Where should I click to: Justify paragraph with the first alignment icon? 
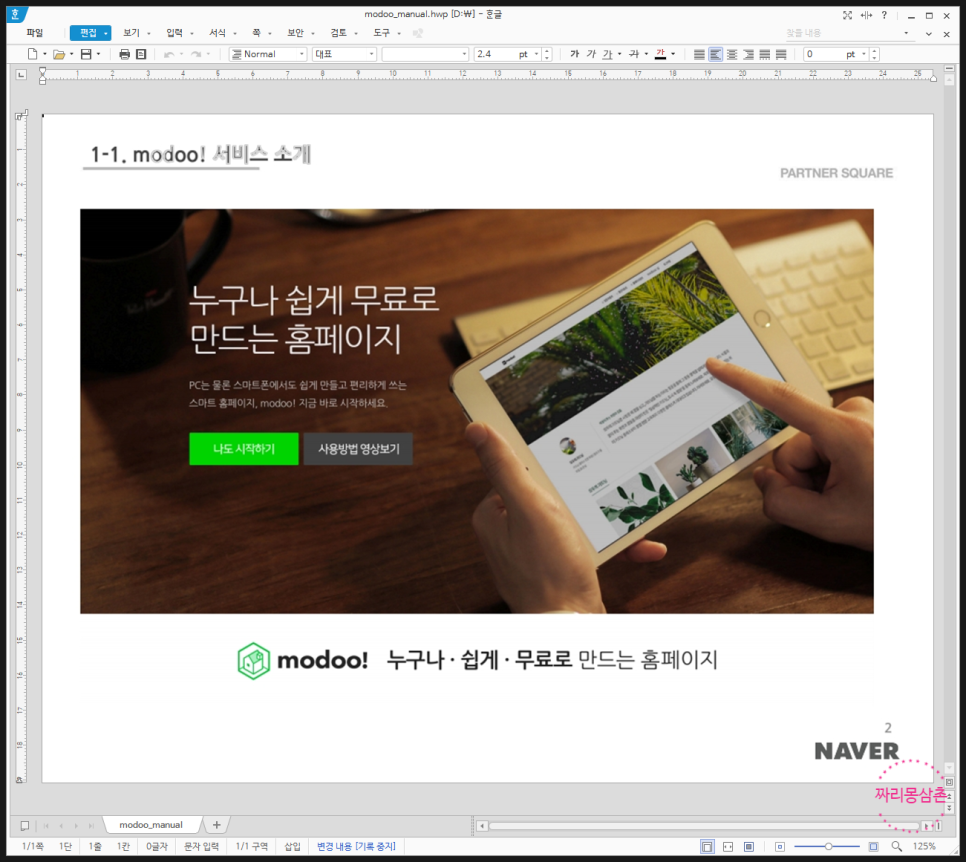pos(699,54)
